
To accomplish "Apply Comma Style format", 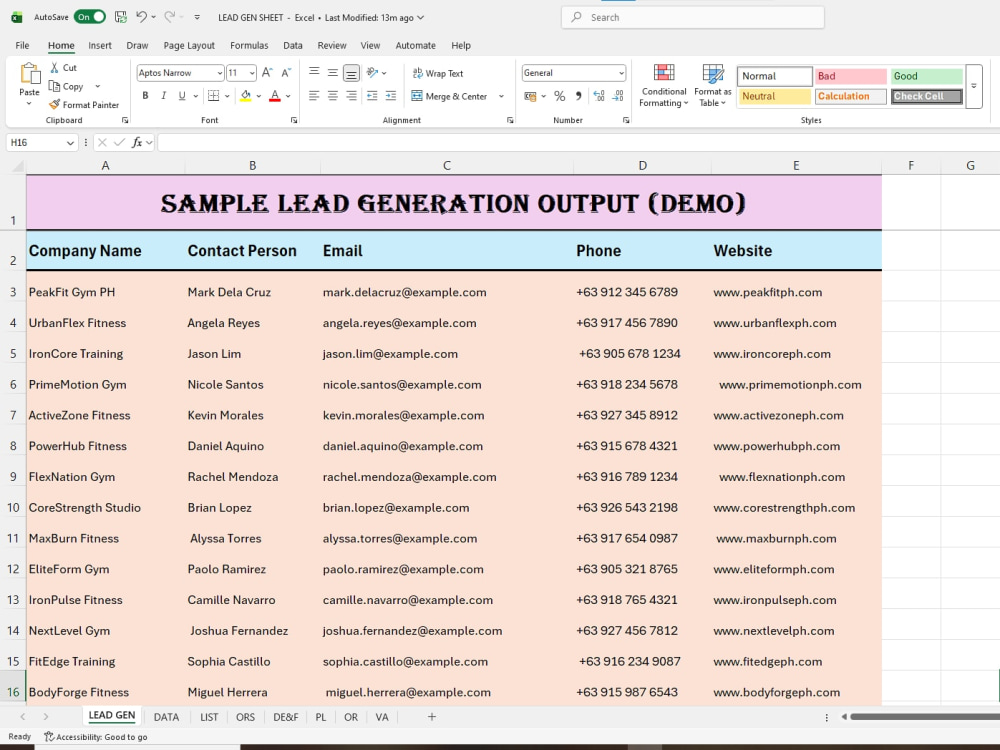I will (x=578, y=96).
